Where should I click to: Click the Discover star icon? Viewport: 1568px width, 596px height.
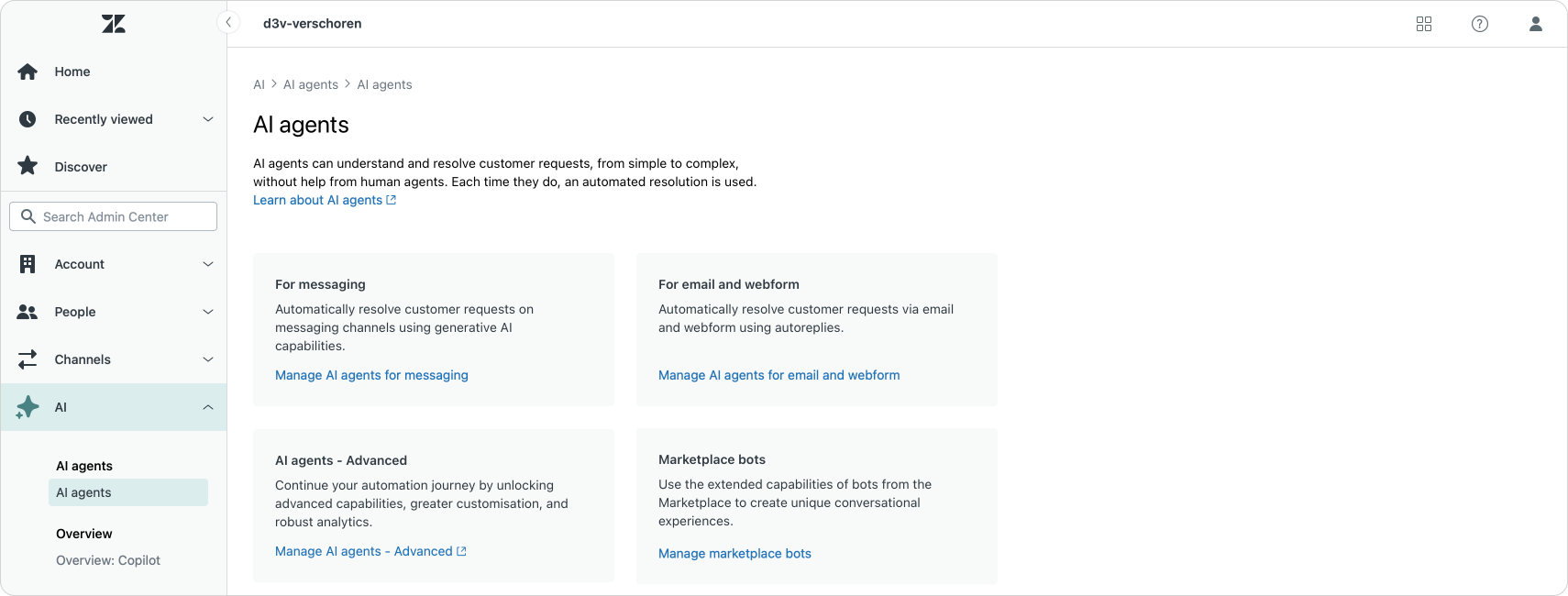coord(28,167)
